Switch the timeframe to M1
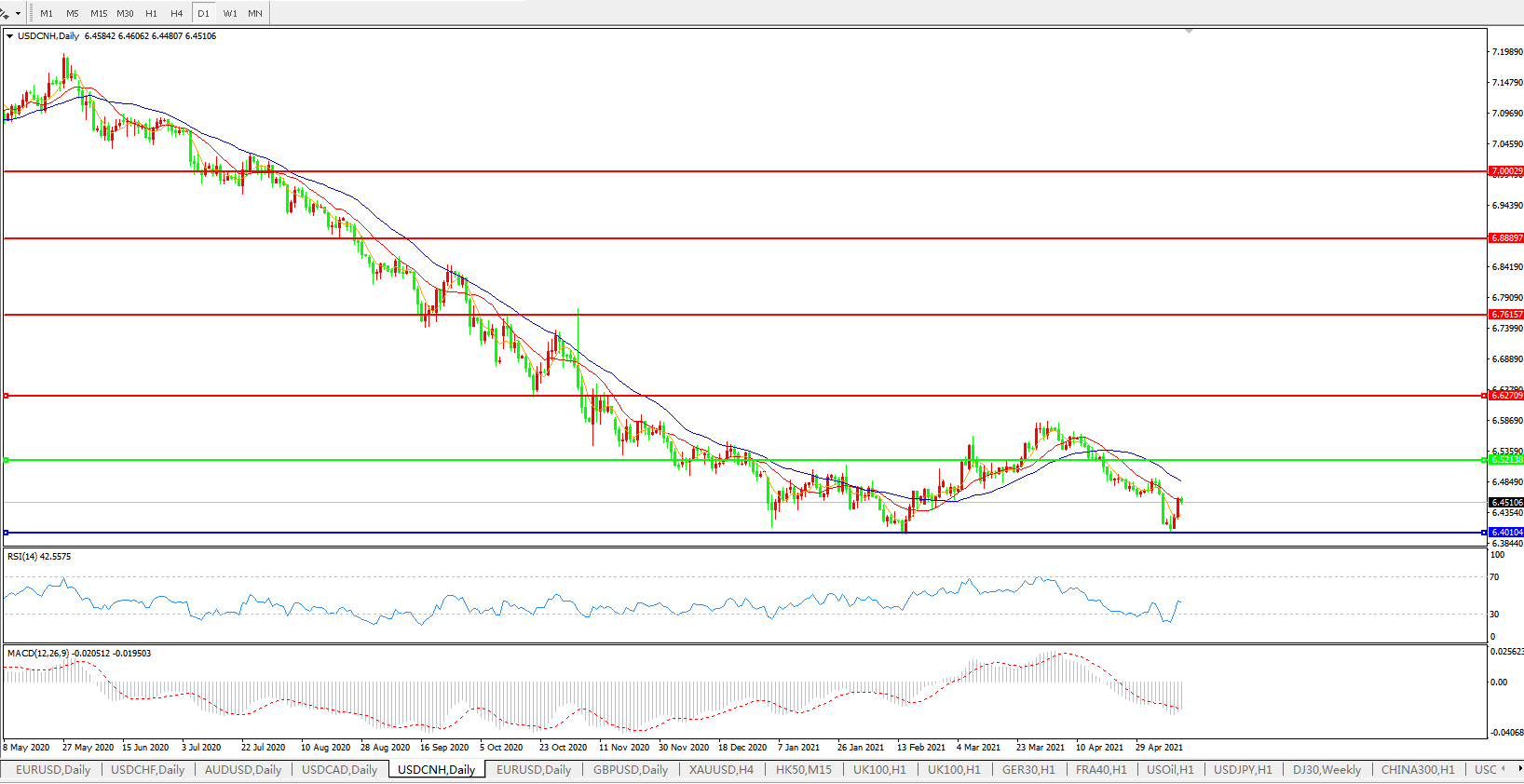The height and width of the screenshot is (784, 1524). tap(47, 13)
